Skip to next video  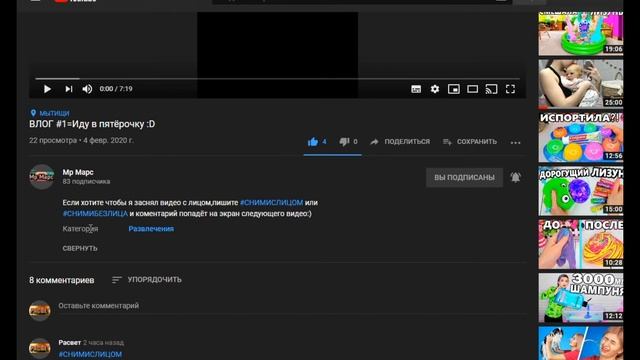click(x=69, y=89)
